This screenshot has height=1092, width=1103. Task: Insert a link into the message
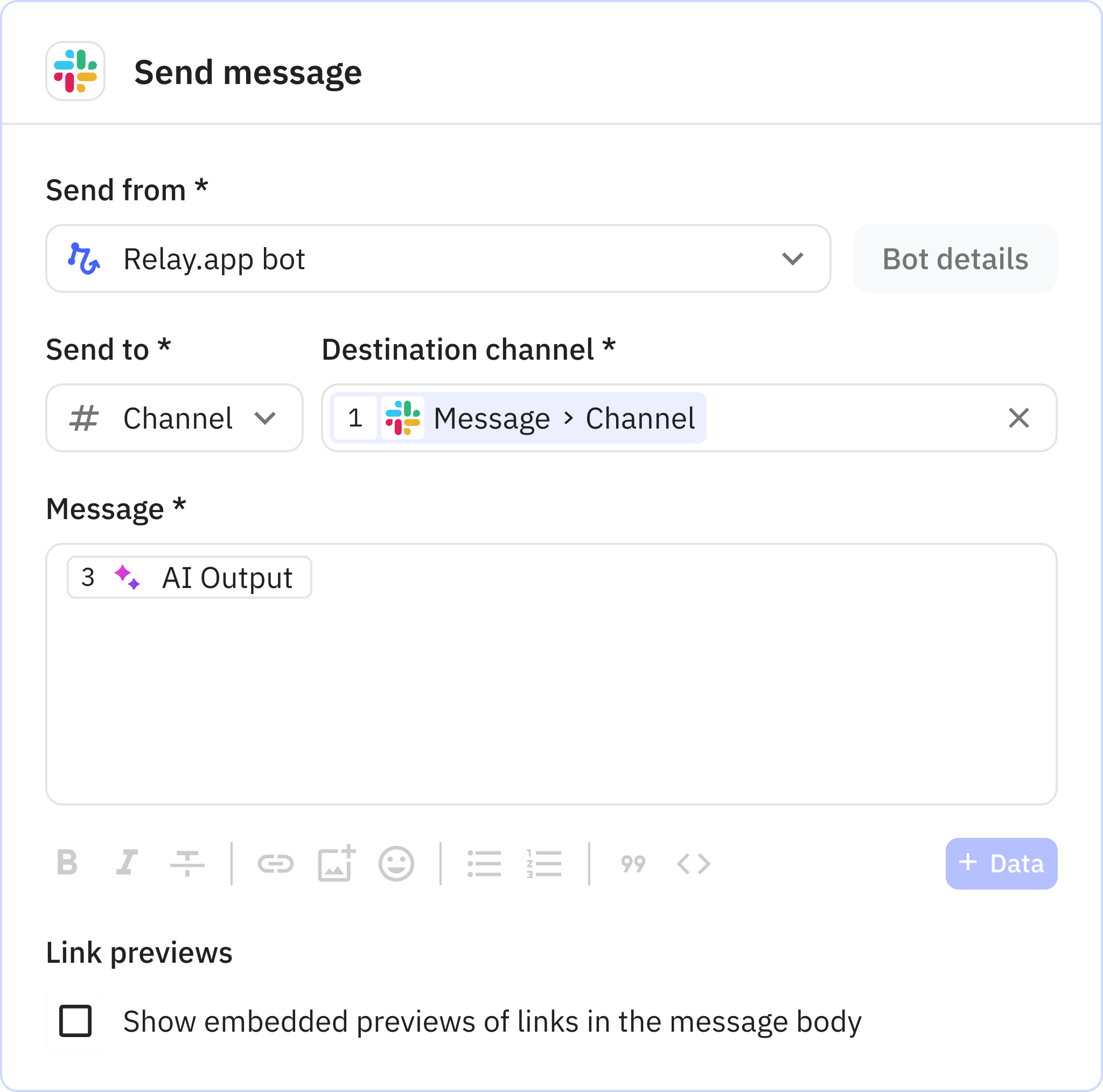point(277,863)
